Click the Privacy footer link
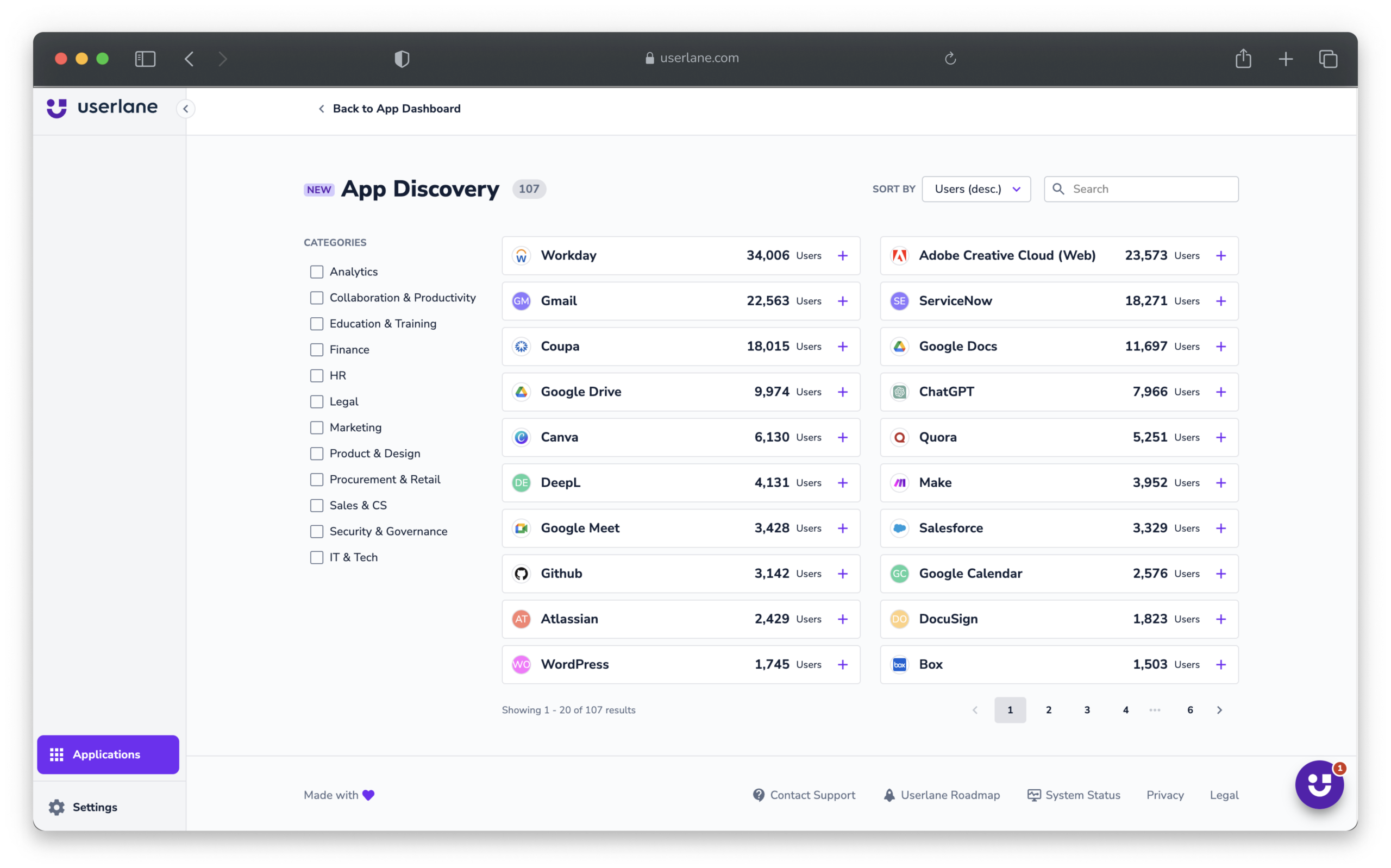Viewport: 1391px width, 868px height. click(x=1165, y=795)
